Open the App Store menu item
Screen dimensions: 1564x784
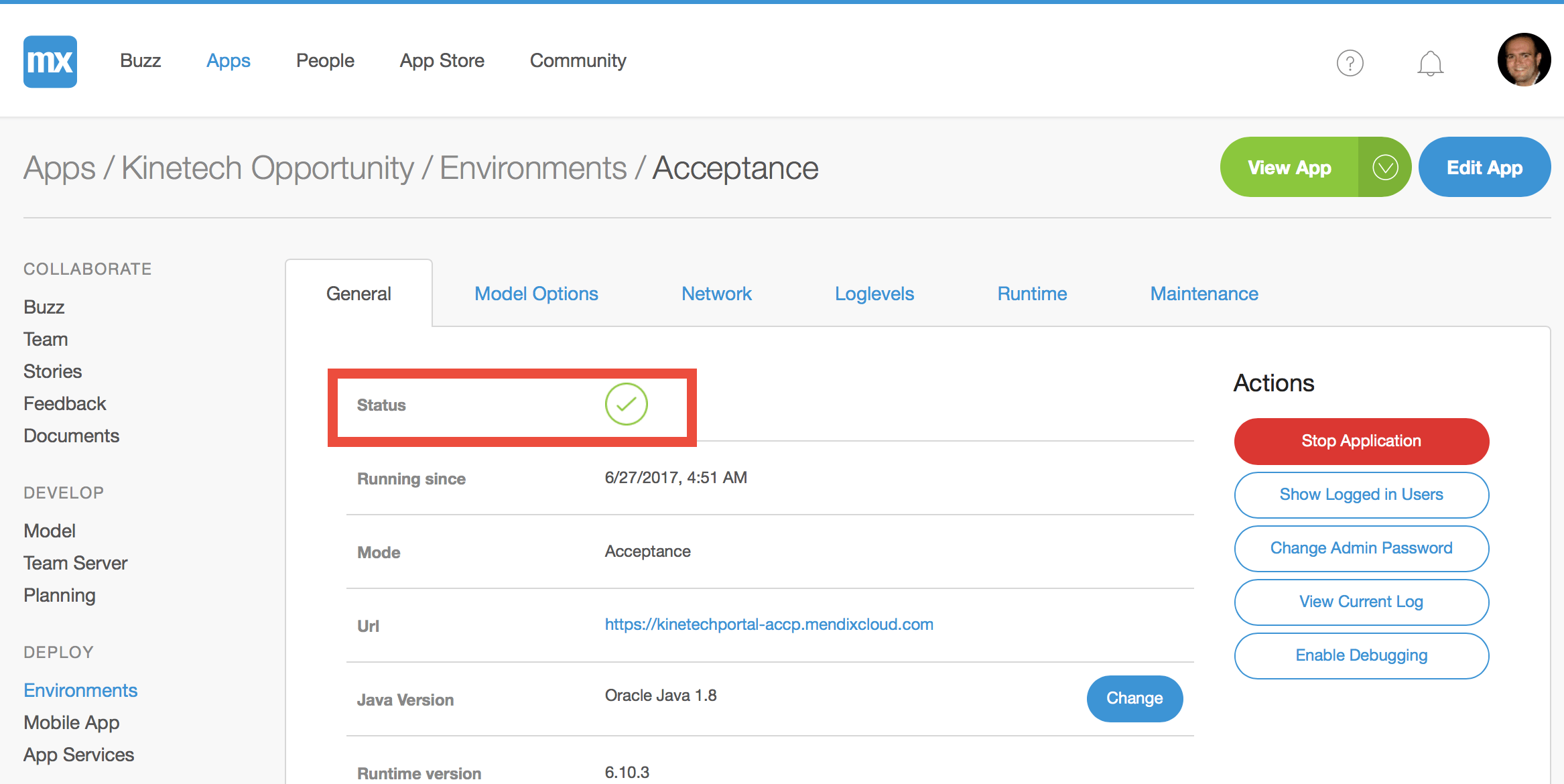point(442,60)
